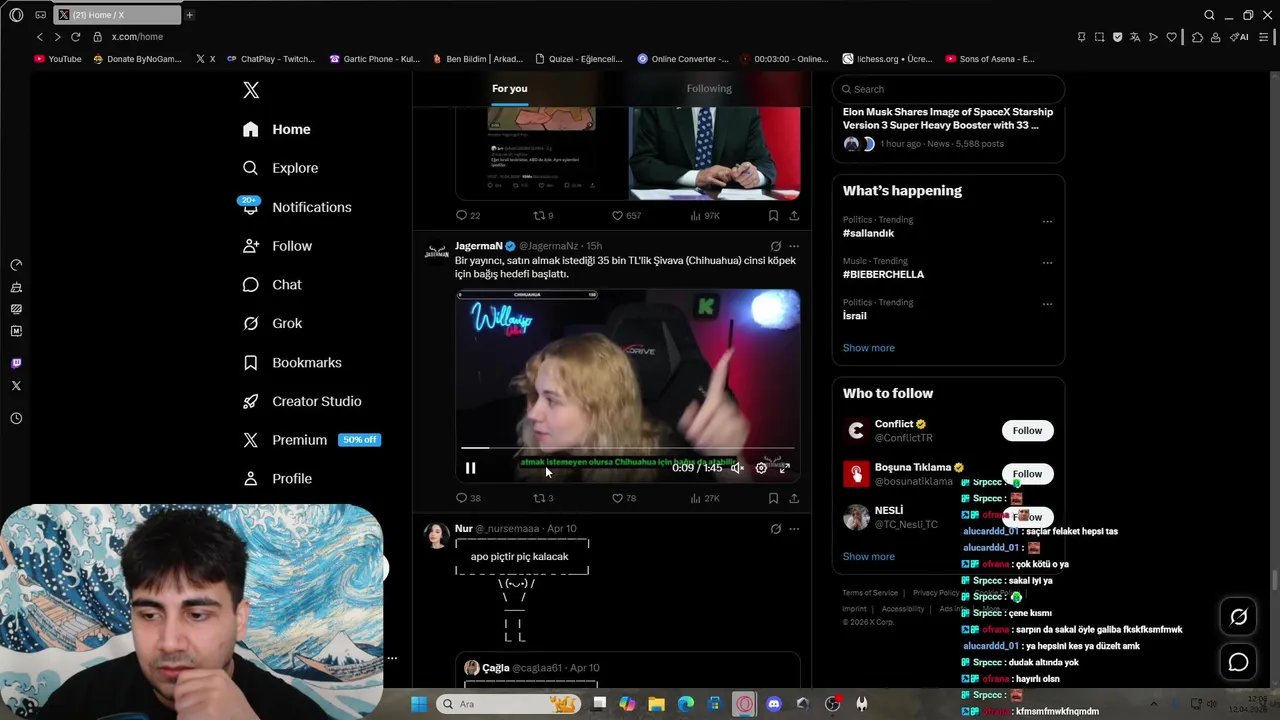
Task: Click the Grok icon on Nur's post
Action: (x=775, y=529)
